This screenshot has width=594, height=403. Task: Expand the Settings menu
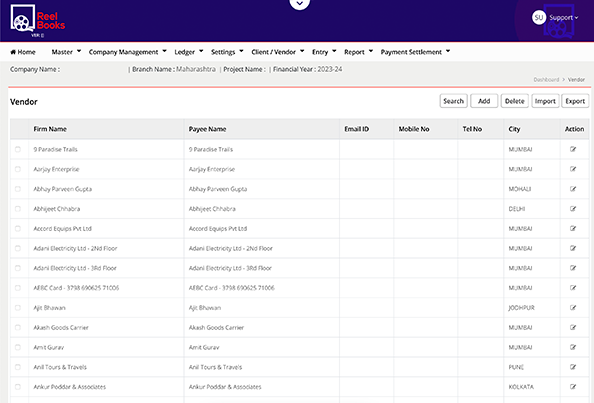point(227,52)
